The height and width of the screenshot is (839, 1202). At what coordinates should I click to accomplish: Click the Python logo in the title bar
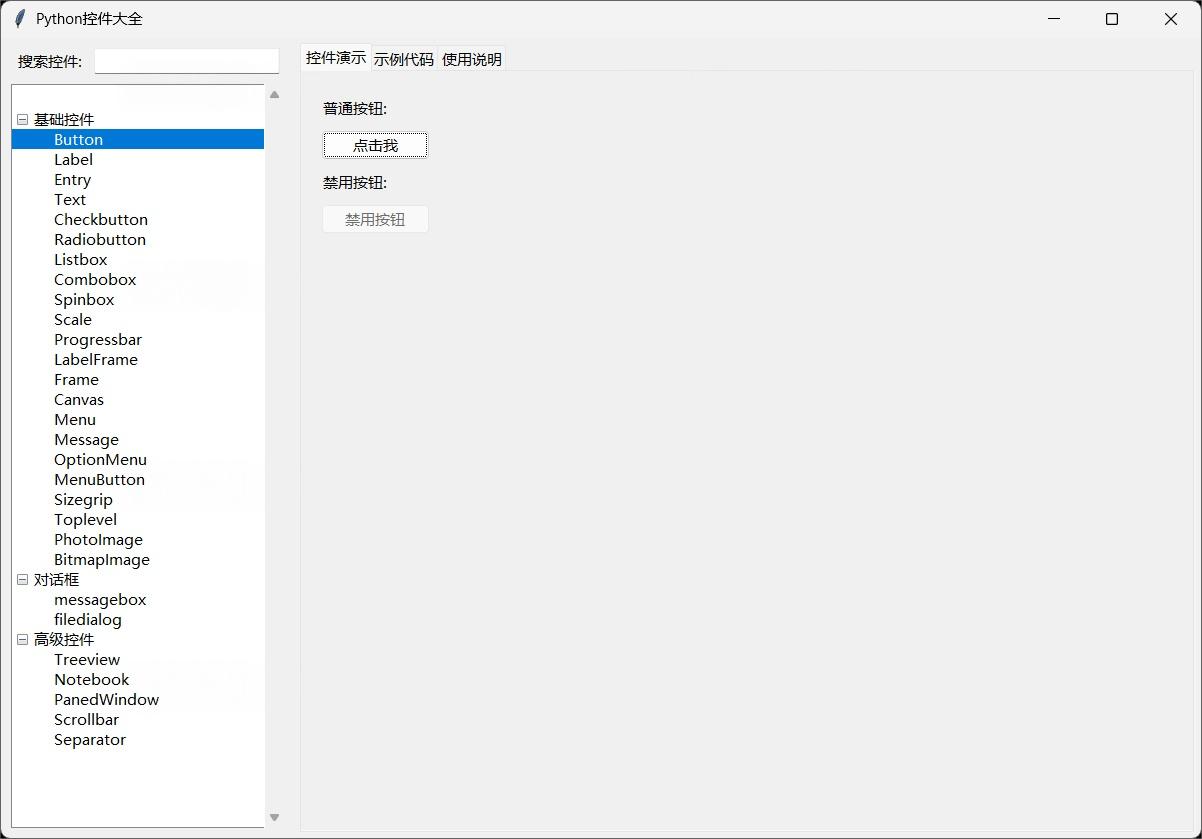(x=18, y=18)
